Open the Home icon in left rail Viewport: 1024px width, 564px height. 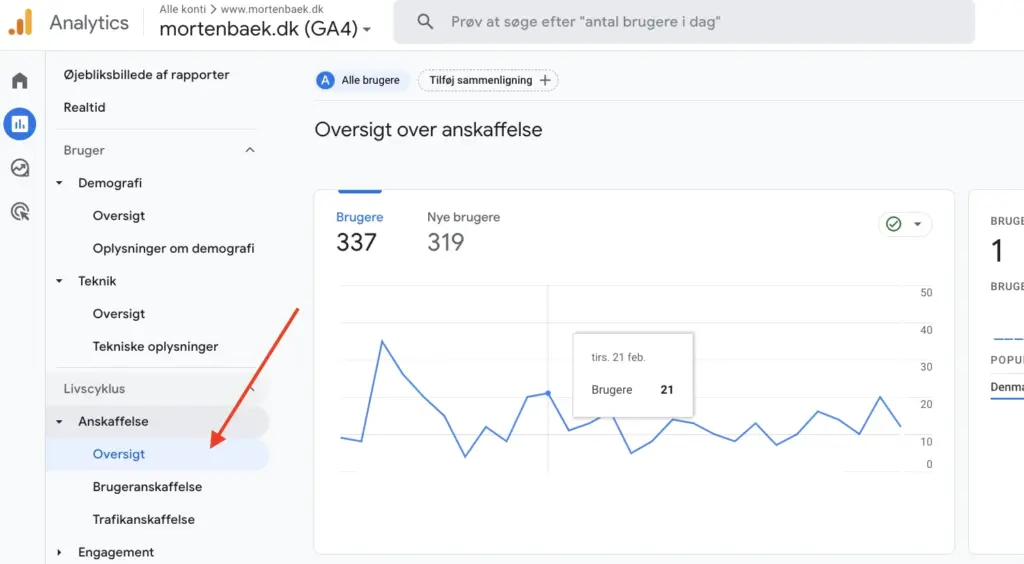click(x=20, y=81)
